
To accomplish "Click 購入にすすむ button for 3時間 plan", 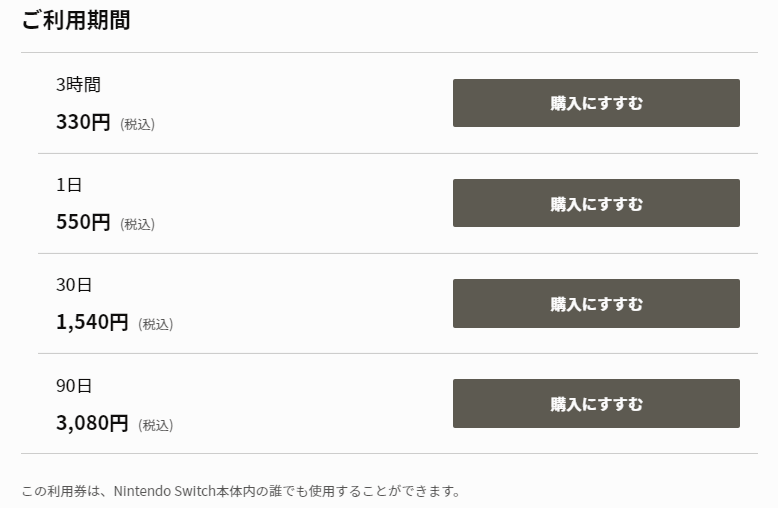I will [596, 103].
